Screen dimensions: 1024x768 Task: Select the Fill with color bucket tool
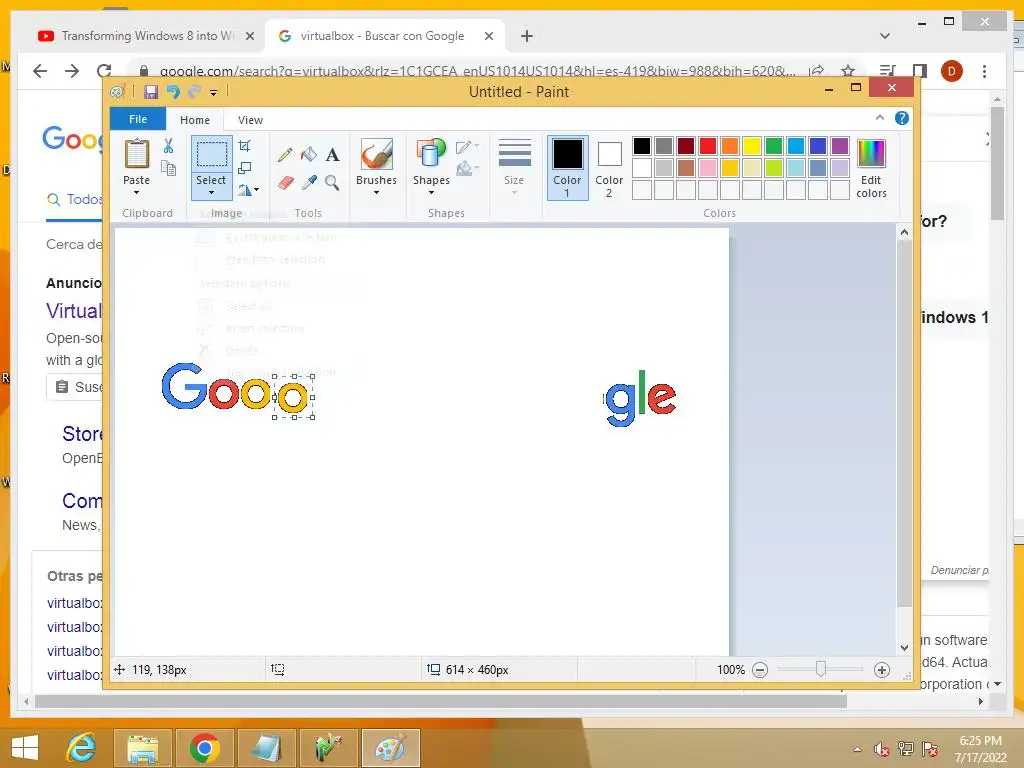(309, 155)
